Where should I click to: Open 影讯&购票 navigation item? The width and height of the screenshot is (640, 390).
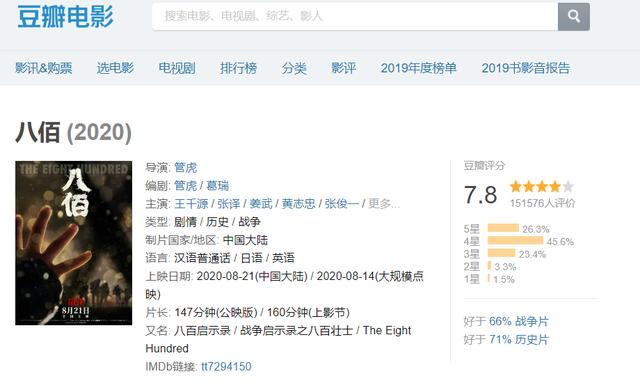43,68
